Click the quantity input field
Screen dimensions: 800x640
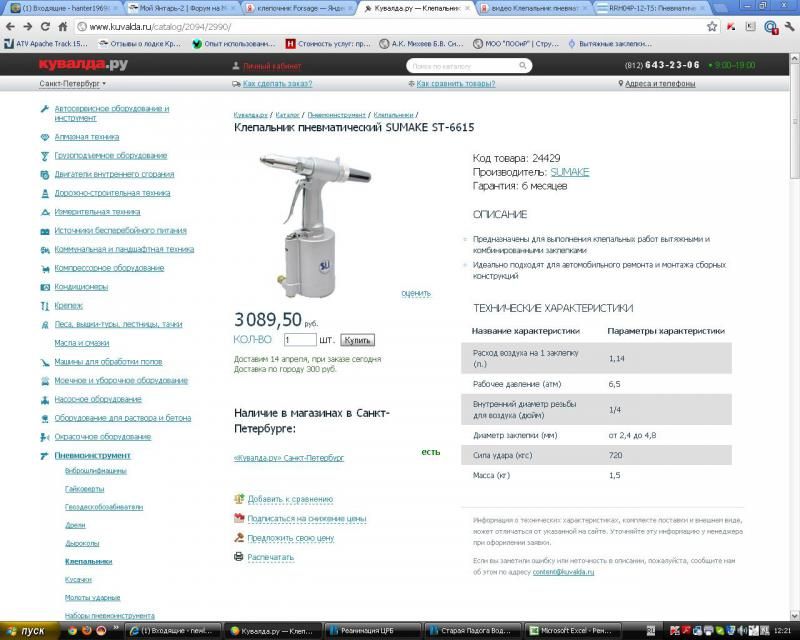coord(299,340)
